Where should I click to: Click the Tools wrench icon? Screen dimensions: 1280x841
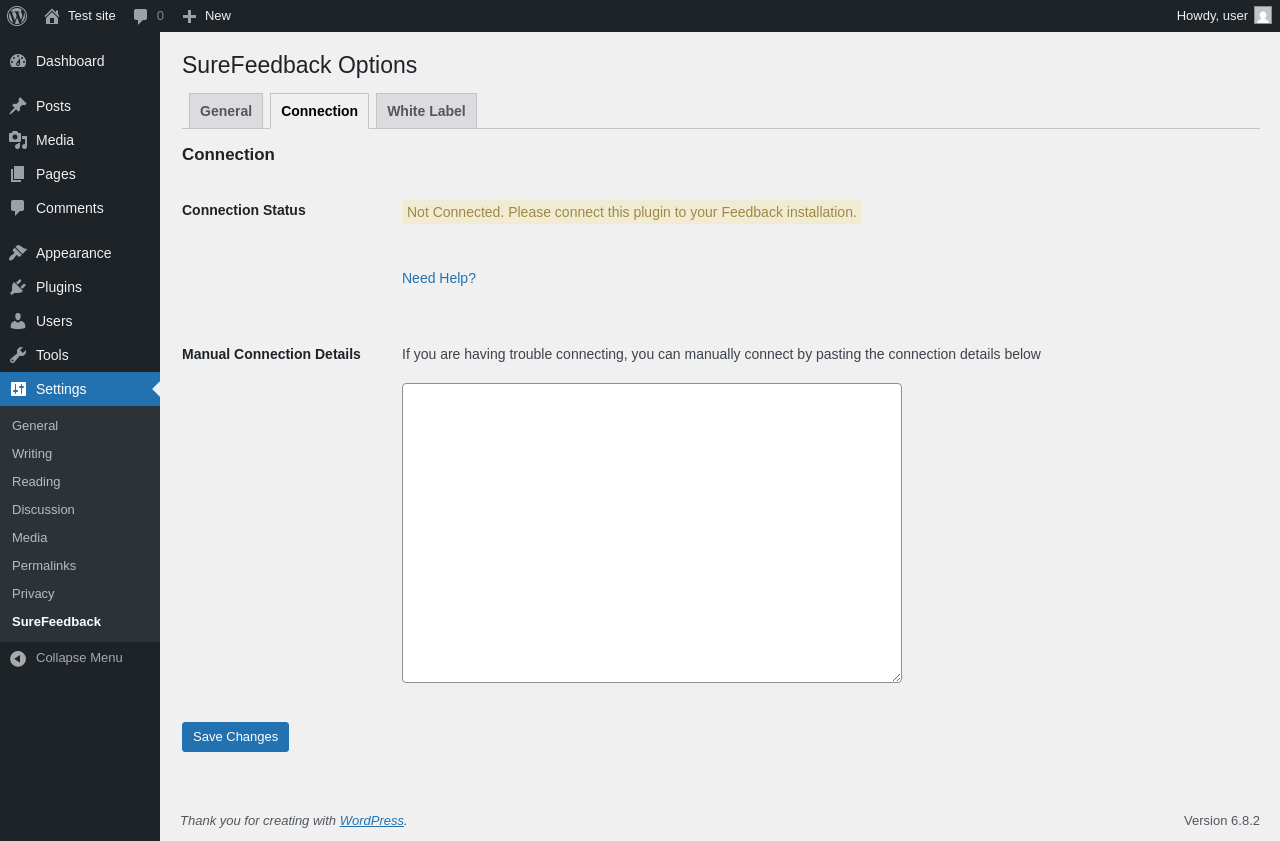pos(18,355)
